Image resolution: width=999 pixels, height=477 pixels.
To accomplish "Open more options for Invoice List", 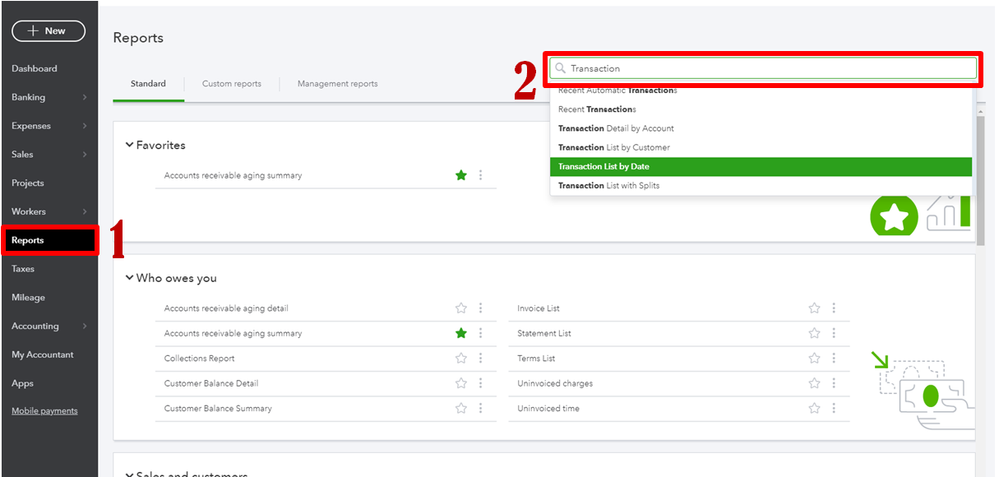I will click(x=833, y=308).
